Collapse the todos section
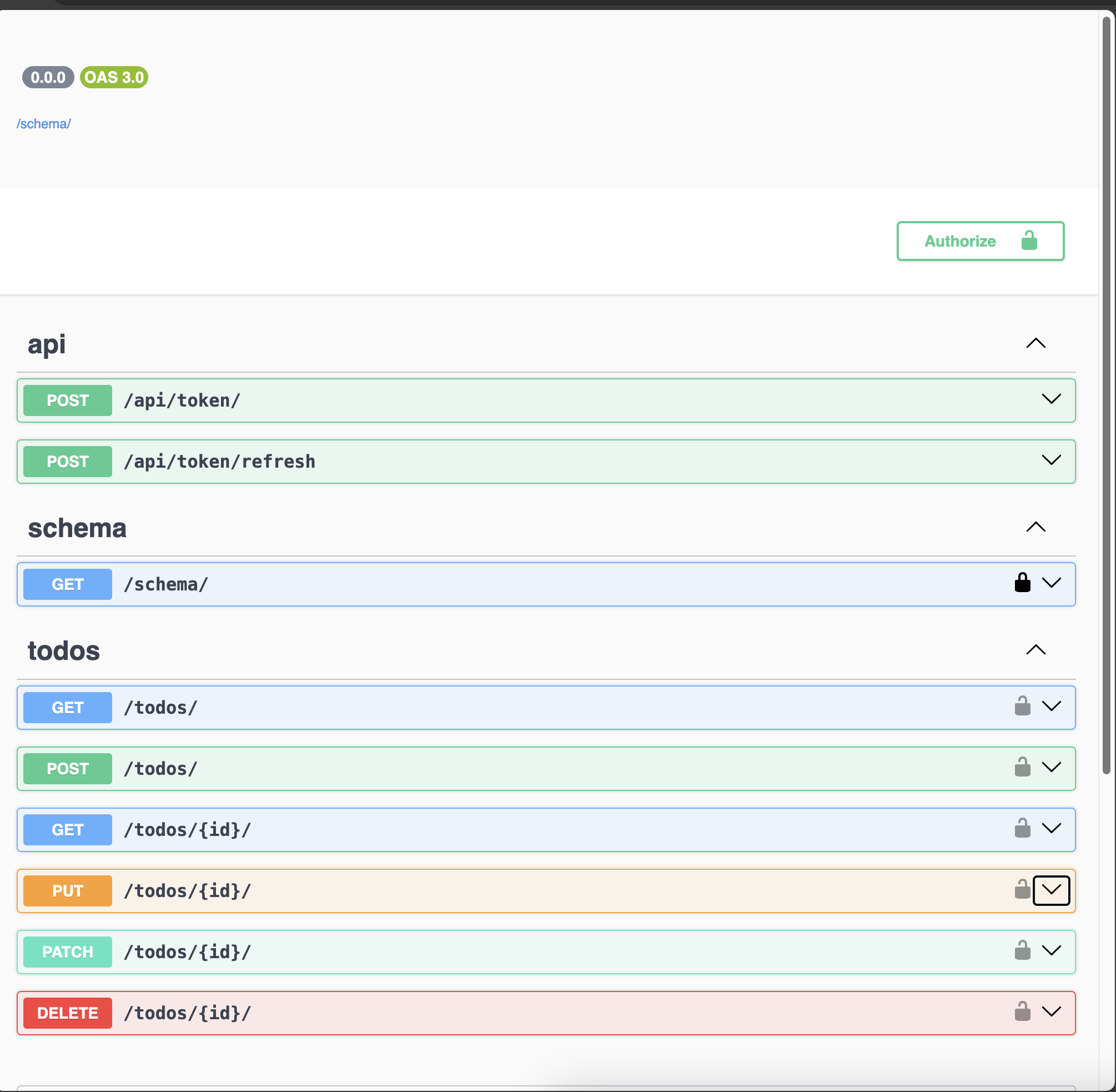This screenshot has width=1116, height=1092. pos(1035,650)
